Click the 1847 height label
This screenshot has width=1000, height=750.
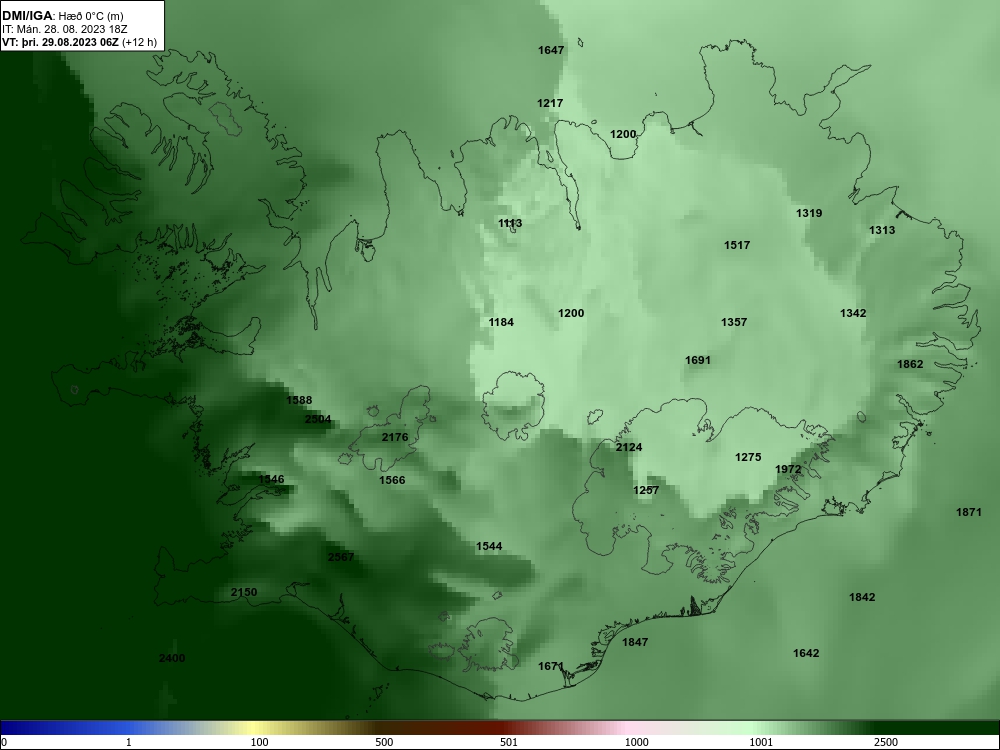point(635,642)
